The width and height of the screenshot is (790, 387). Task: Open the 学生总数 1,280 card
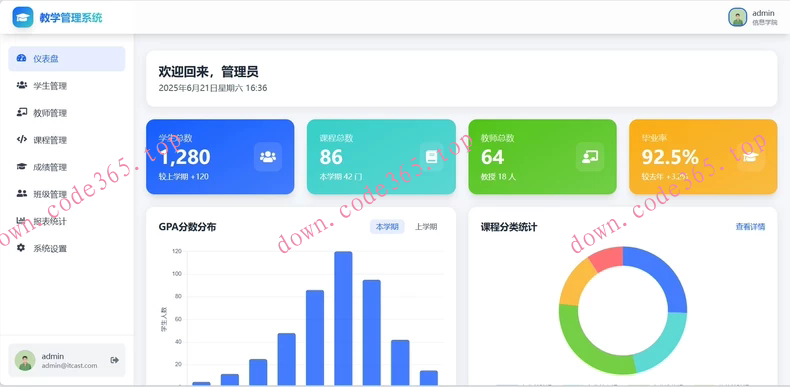(220, 157)
